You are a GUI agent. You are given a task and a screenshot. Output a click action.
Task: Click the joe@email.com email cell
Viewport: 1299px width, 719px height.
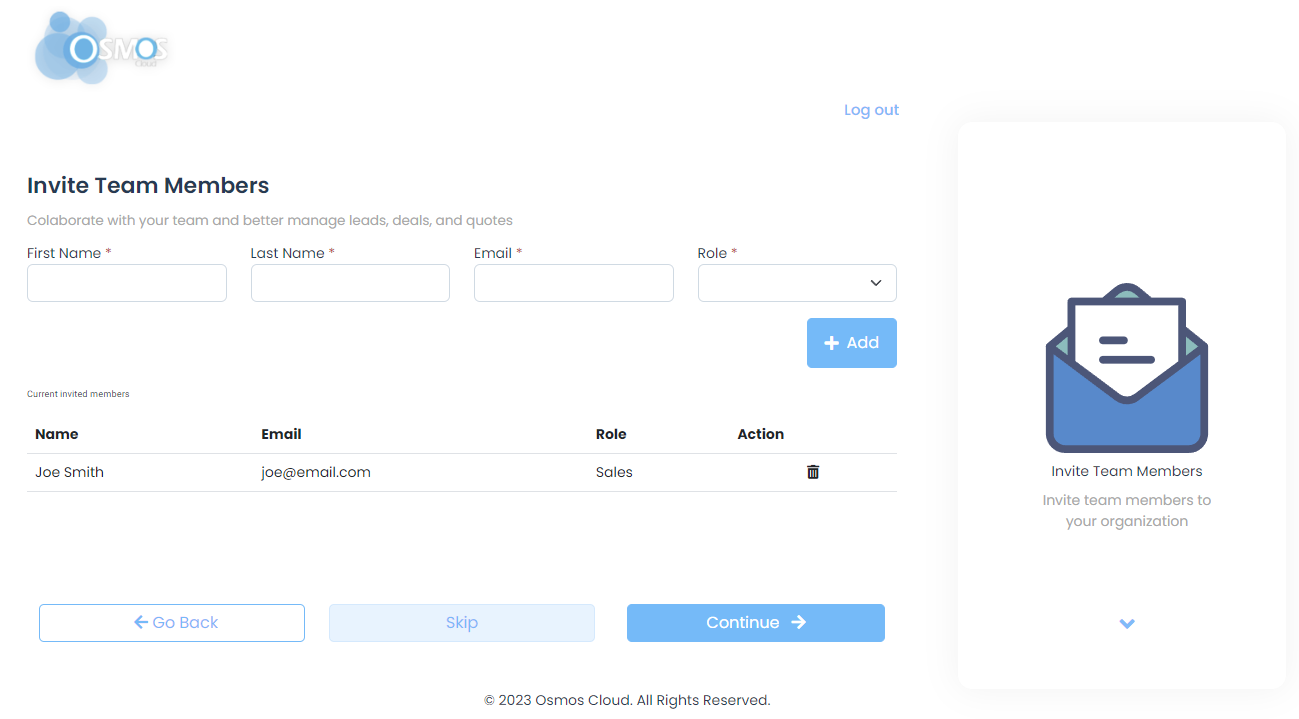point(316,472)
